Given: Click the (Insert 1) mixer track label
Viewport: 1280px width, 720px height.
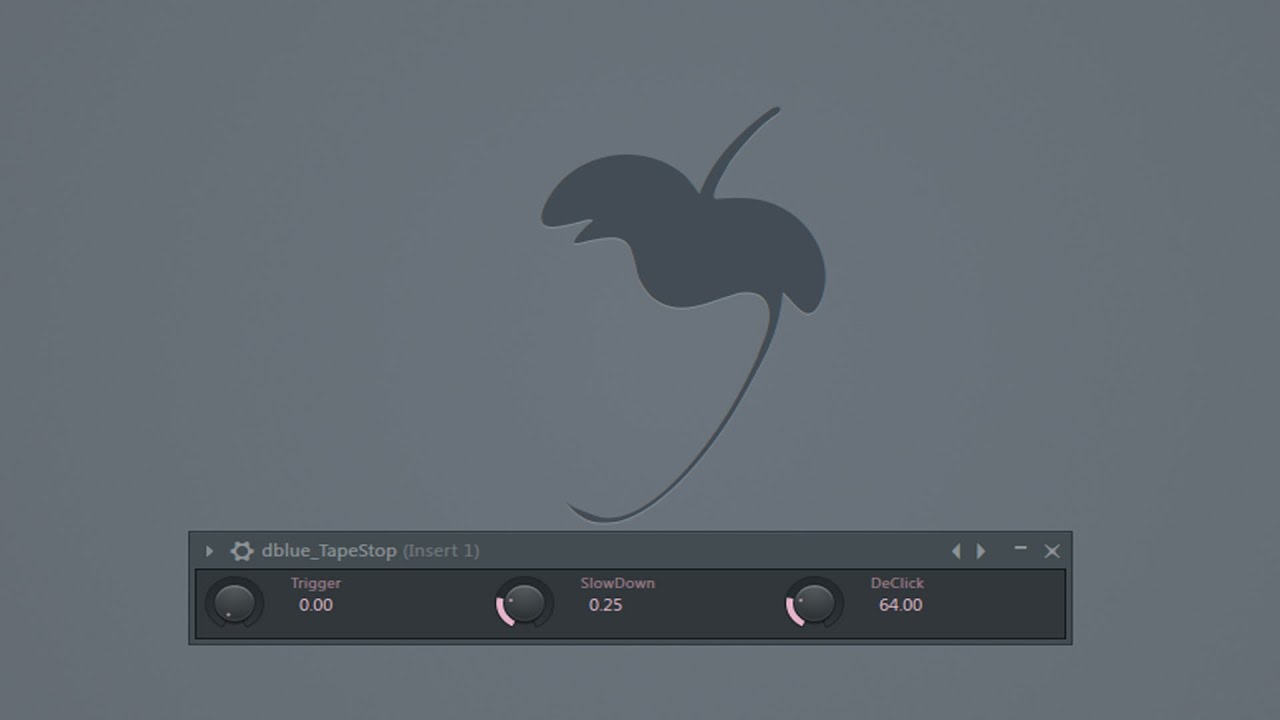Looking at the screenshot, I should point(441,551).
